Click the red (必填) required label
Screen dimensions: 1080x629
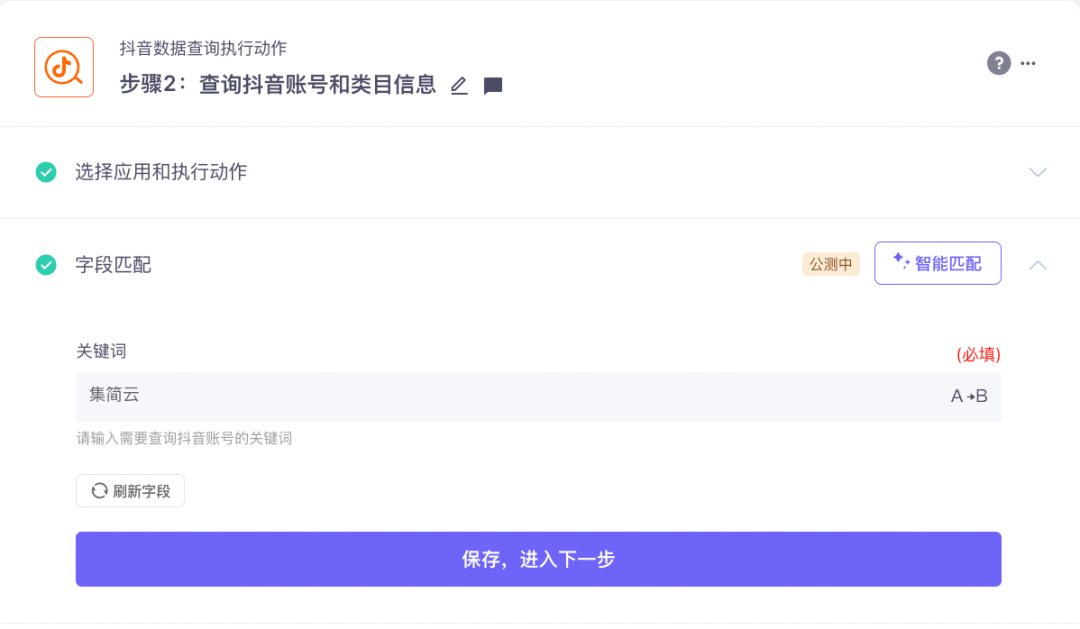(x=978, y=354)
